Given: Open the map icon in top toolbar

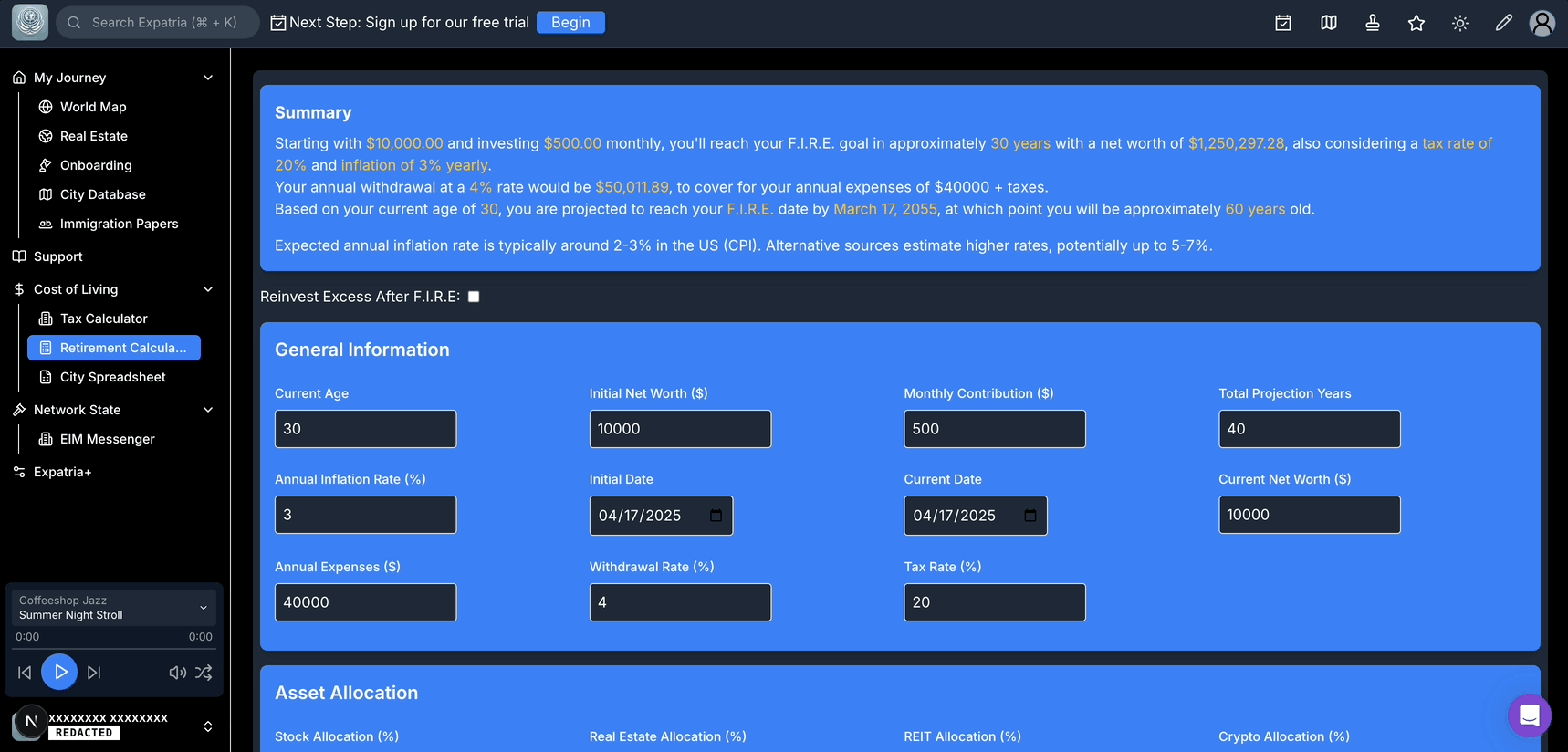Looking at the screenshot, I should [x=1329, y=23].
